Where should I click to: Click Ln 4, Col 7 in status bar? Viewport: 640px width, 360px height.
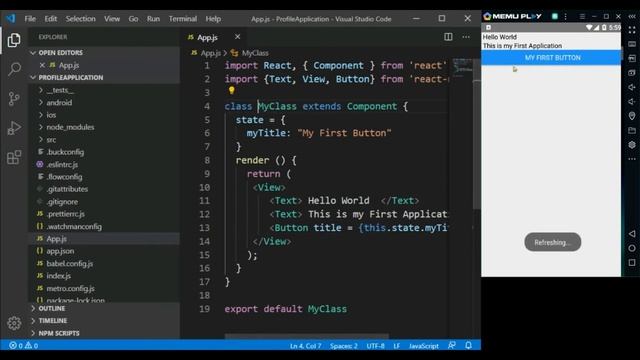click(305, 346)
